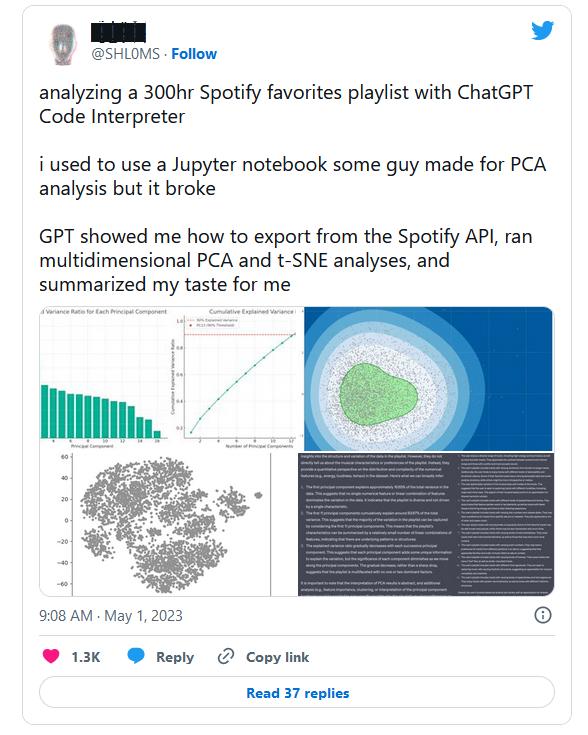Follow the @SHL0MS account
This screenshot has height=735, width=588.
tap(194, 54)
